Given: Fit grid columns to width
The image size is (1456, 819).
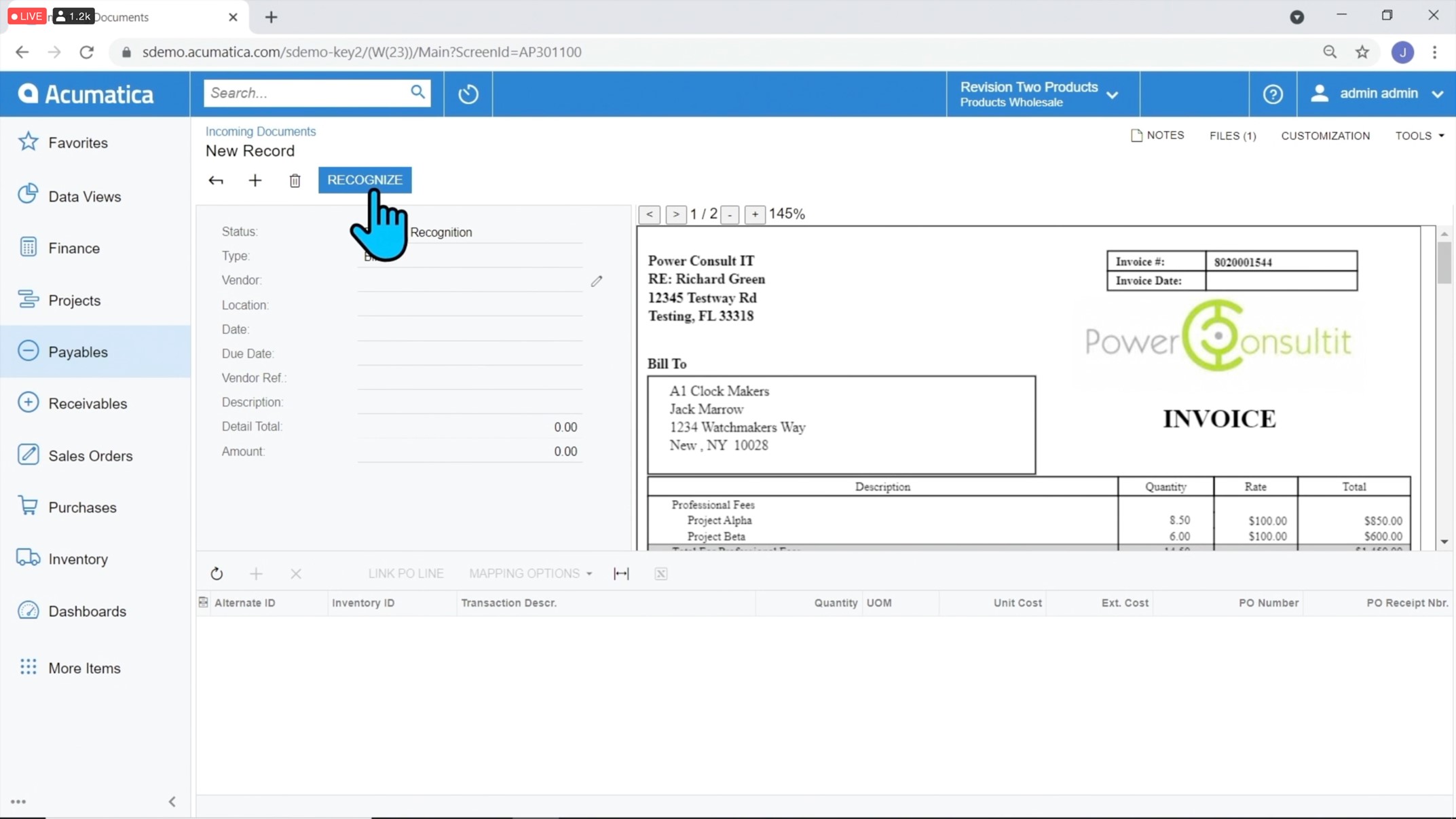Looking at the screenshot, I should [621, 574].
